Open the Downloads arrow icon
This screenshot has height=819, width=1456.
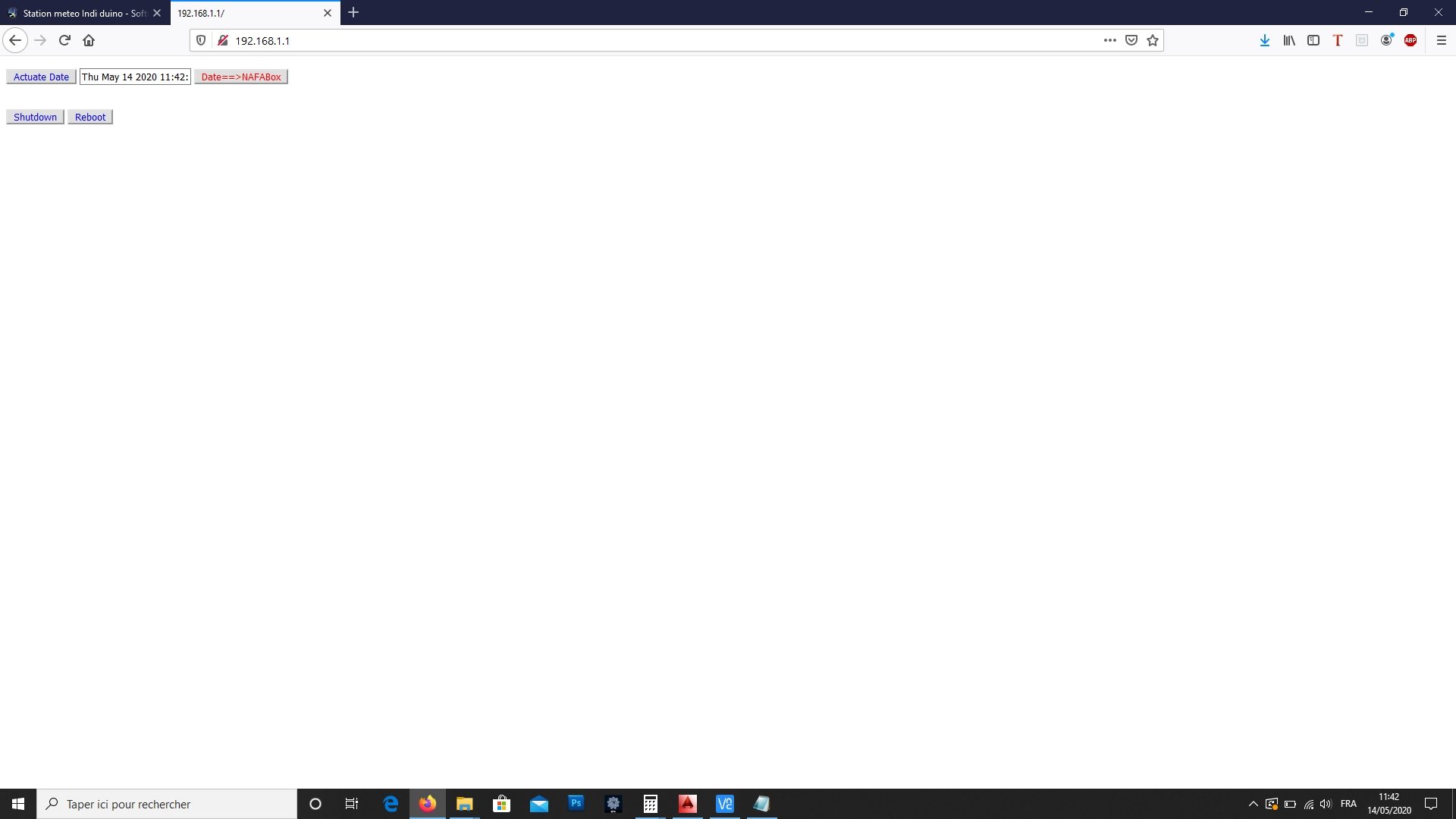(1265, 41)
